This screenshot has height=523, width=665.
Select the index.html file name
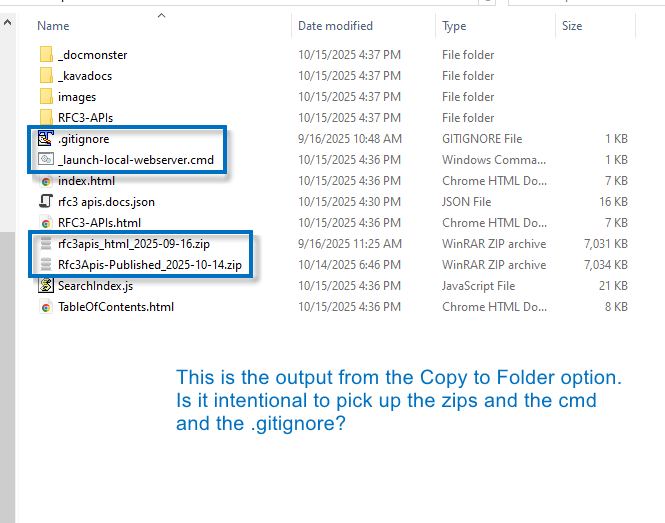(x=86, y=181)
